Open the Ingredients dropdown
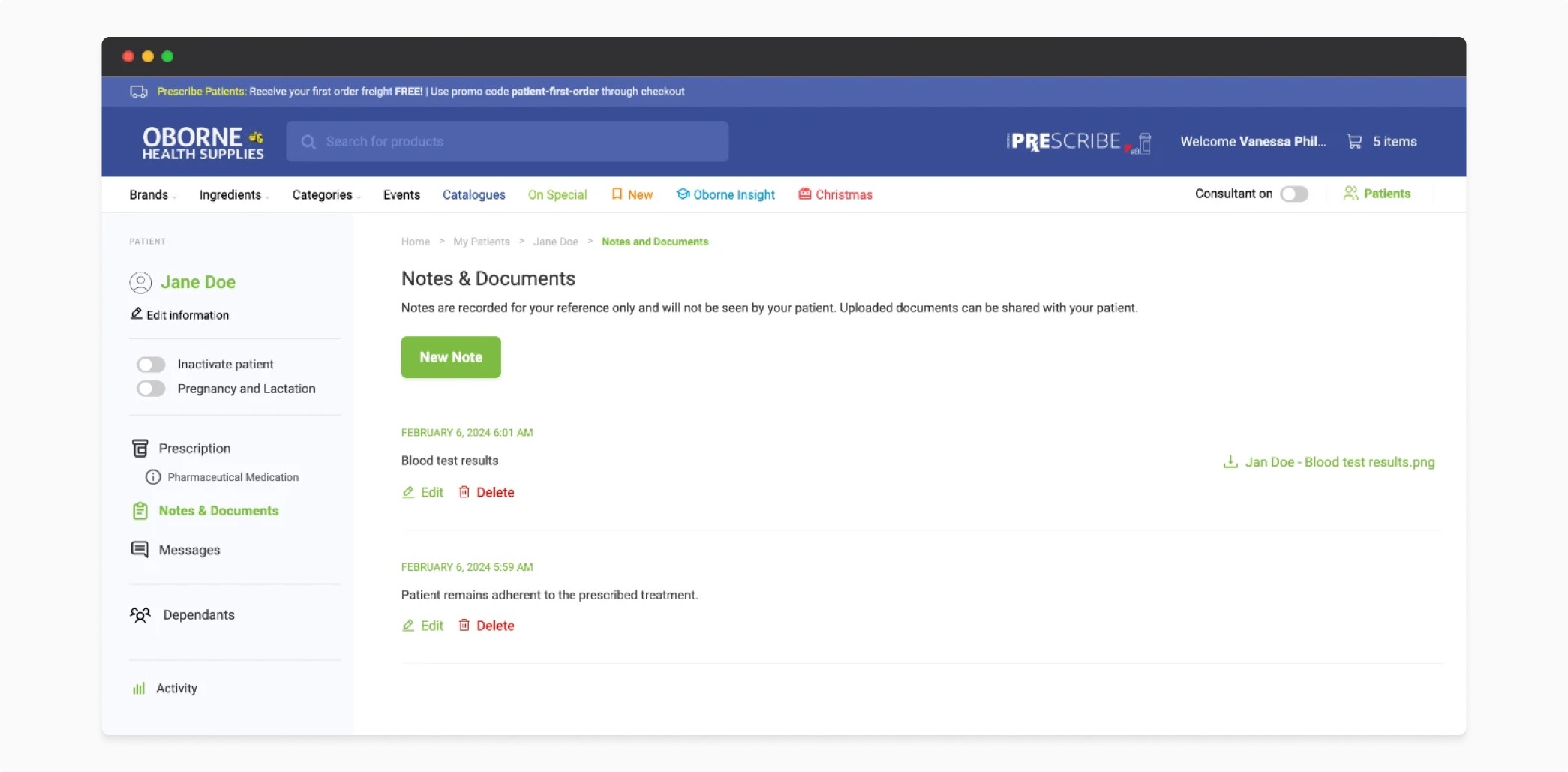The height and width of the screenshot is (772, 1568). pos(233,194)
